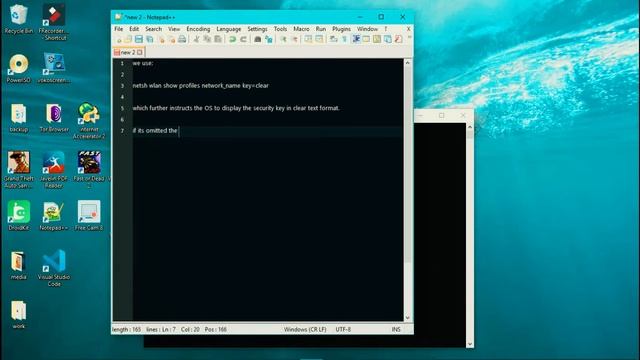Open the View menu
Viewport: 640px width, 360px height.
[174, 29]
